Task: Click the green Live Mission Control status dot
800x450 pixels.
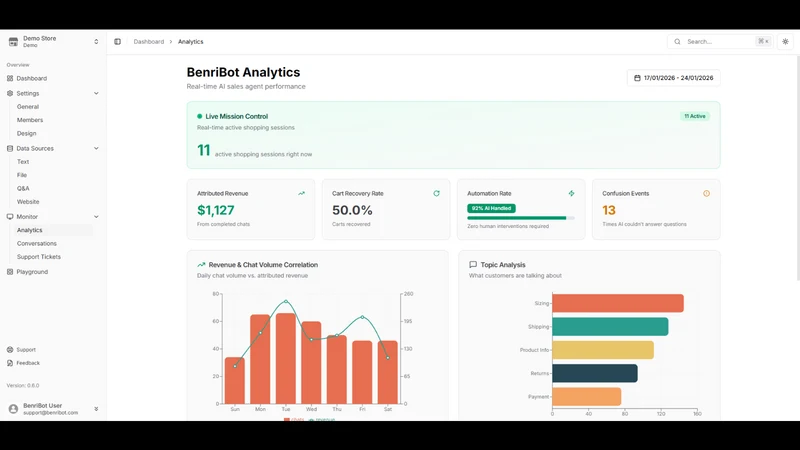Action: click(x=199, y=116)
